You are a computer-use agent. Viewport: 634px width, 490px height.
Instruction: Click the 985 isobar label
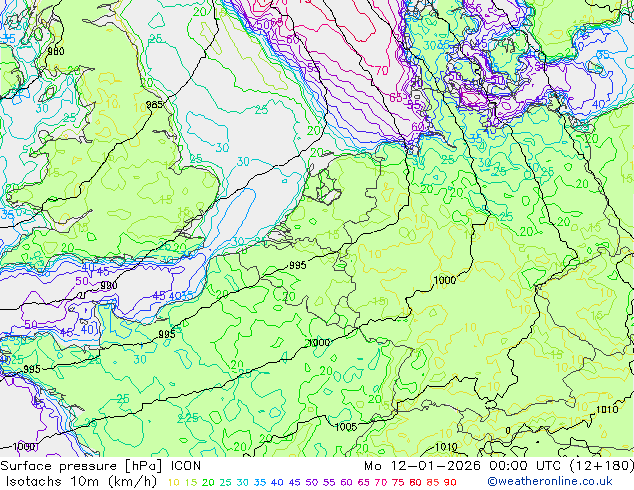point(154,105)
